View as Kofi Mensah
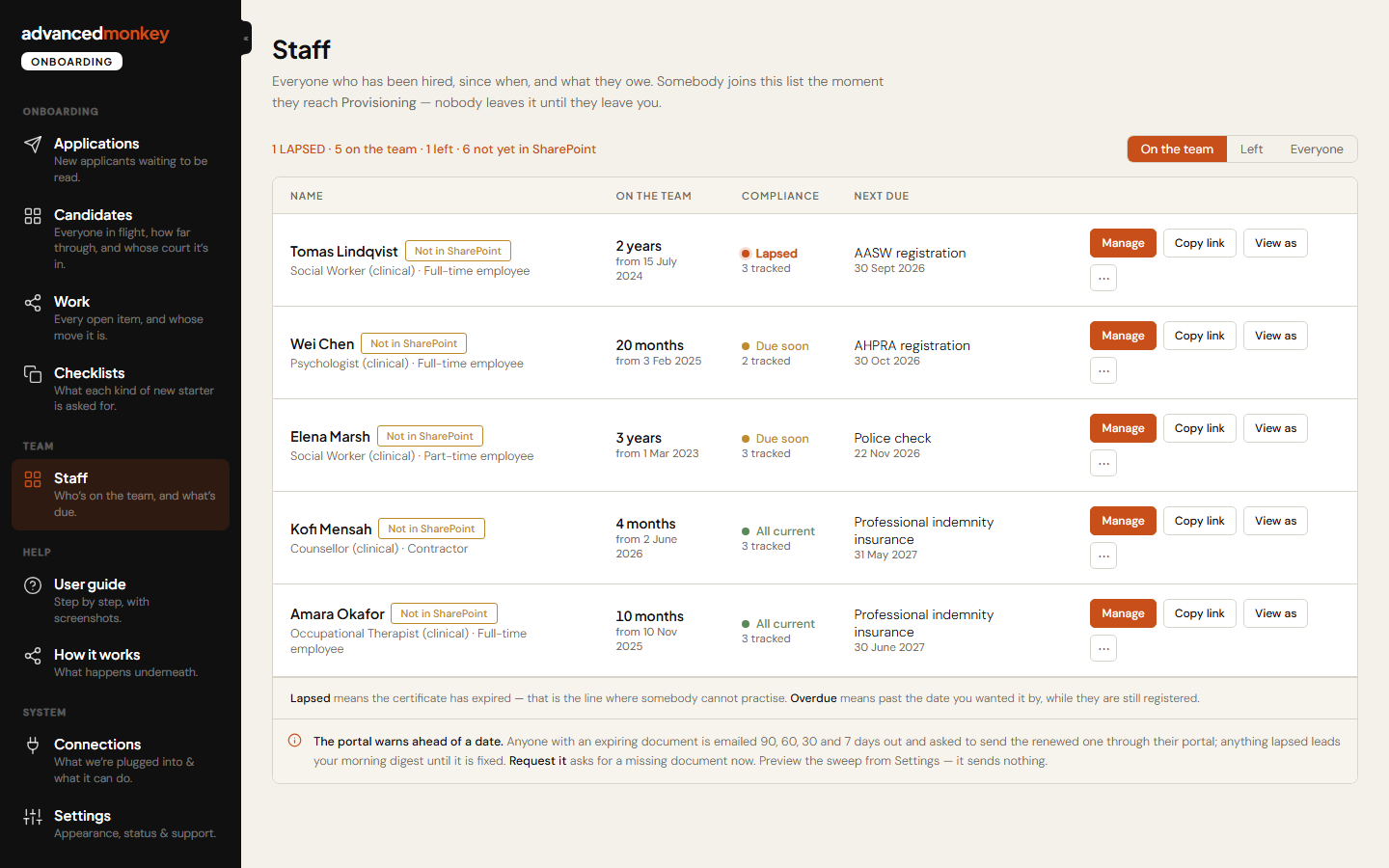The image size is (1389, 868). pos(1275,521)
